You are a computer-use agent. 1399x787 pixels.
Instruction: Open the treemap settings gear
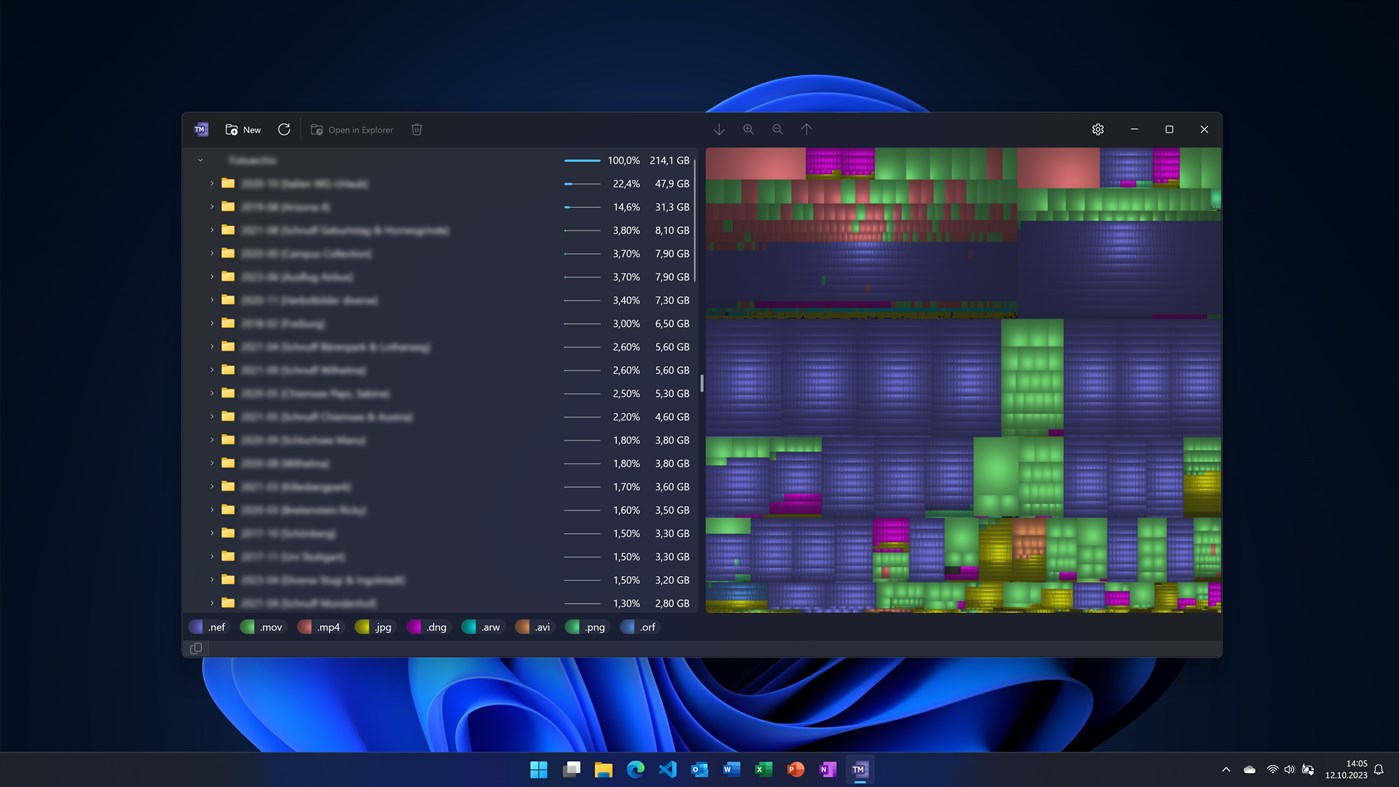pyautogui.click(x=1097, y=129)
